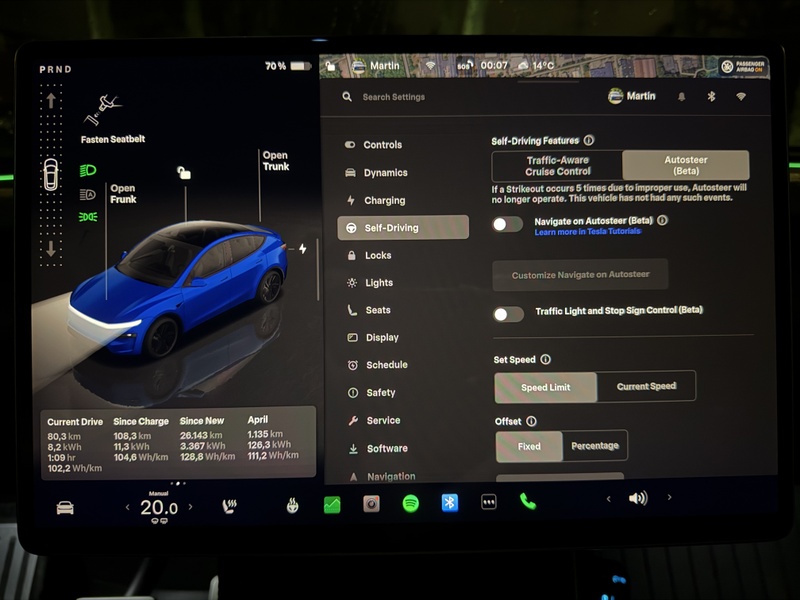Toggle the parking lights indicator icon
800x600 pixels.
pos(88,217)
